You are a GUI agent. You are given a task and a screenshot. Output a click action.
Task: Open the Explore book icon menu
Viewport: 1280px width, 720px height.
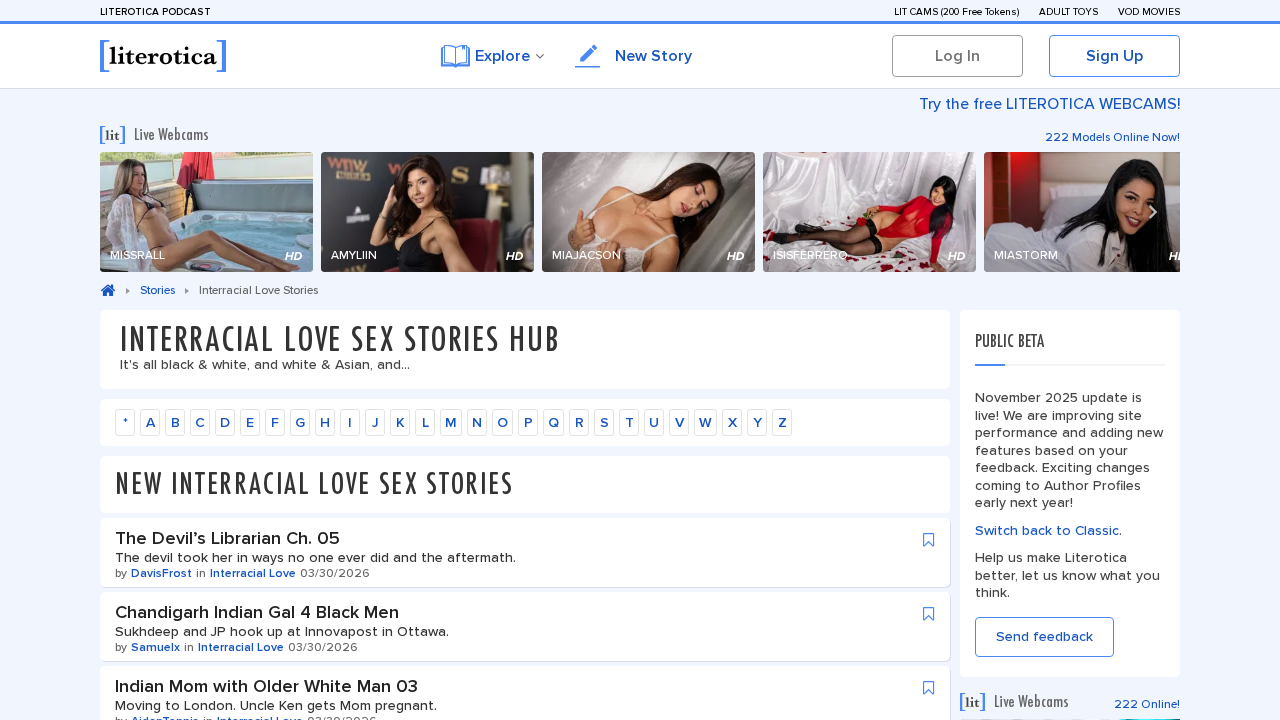coord(455,56)
